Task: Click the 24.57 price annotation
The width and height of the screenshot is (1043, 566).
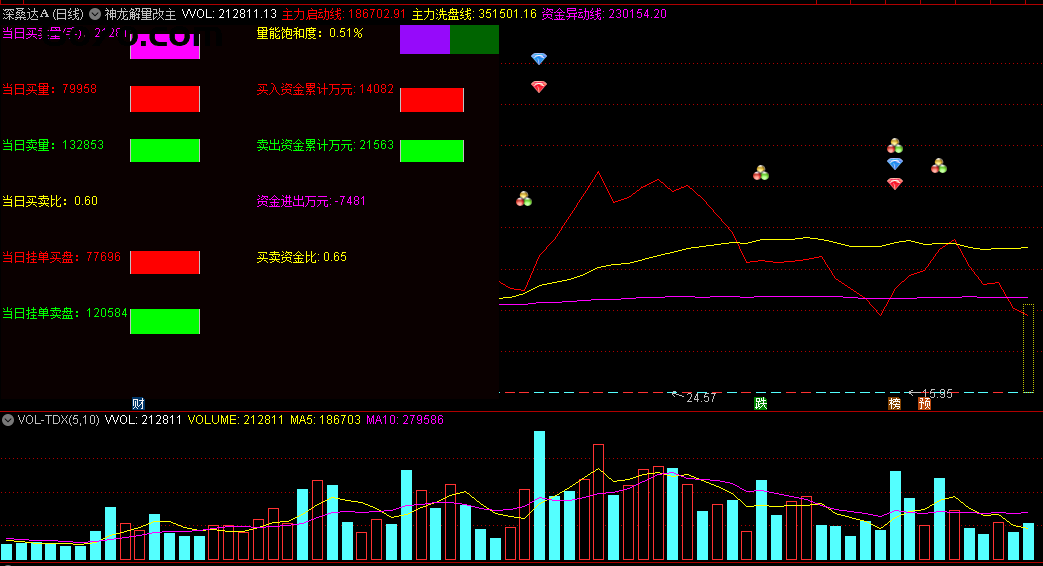Action: tap(701, 398)
